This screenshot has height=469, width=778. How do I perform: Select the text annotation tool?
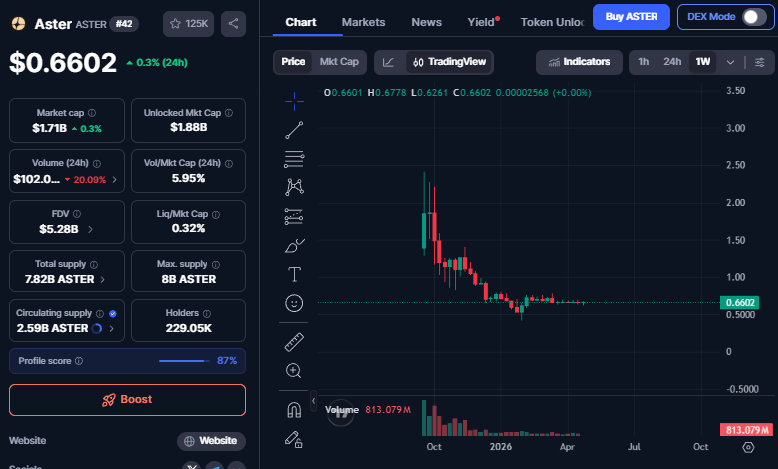pos(294,274)
